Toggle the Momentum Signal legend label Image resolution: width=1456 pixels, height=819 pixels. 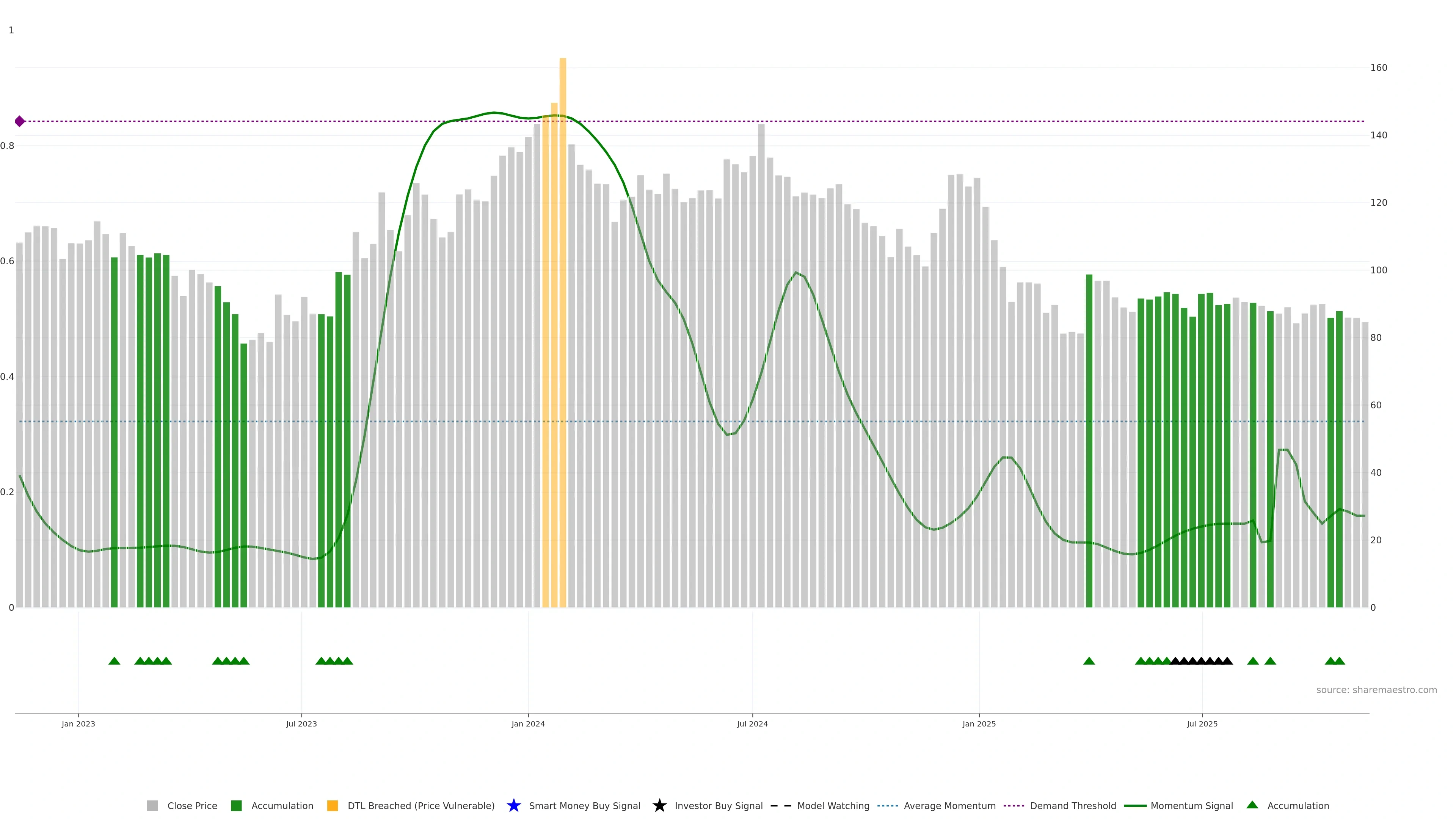pyautogui.click(x=1191, y=805)
